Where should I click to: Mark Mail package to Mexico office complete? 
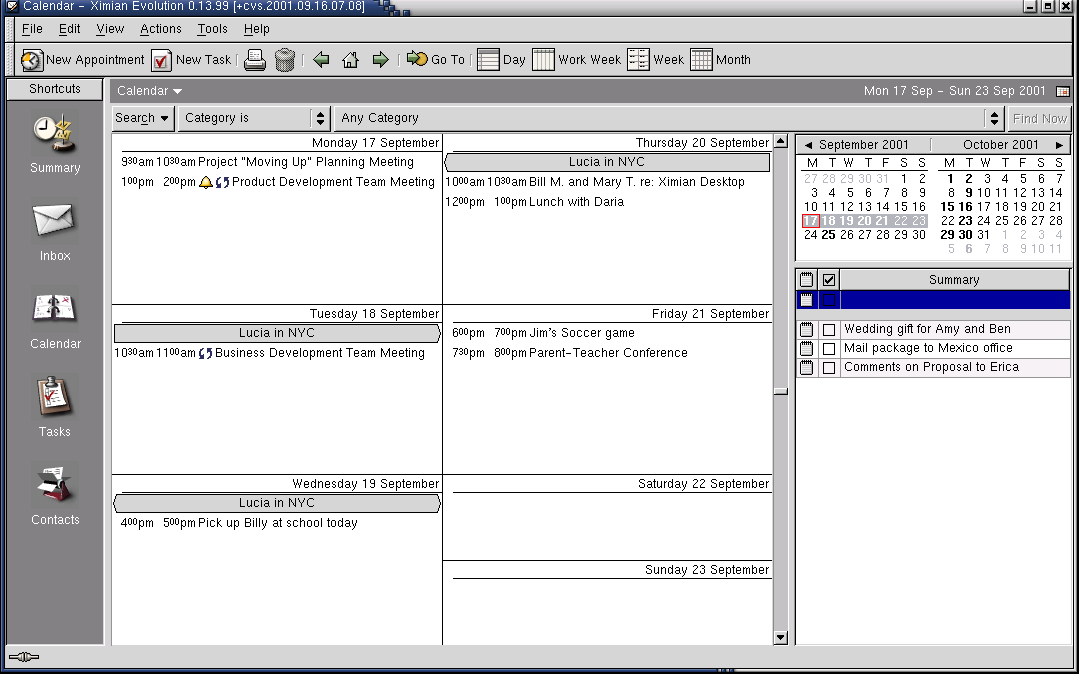pos(828,349)
